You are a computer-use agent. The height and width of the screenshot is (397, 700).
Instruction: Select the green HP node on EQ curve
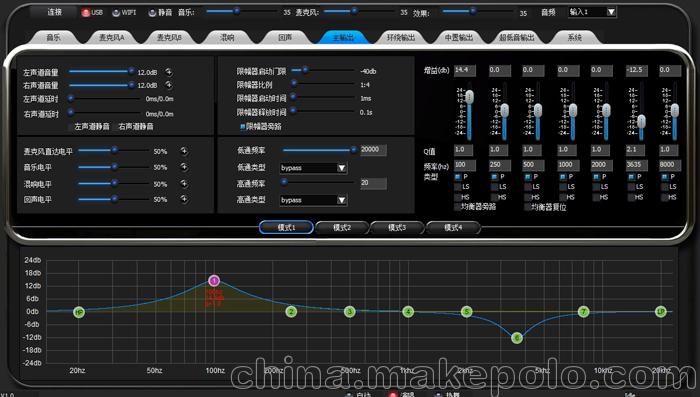click(79, 312)
